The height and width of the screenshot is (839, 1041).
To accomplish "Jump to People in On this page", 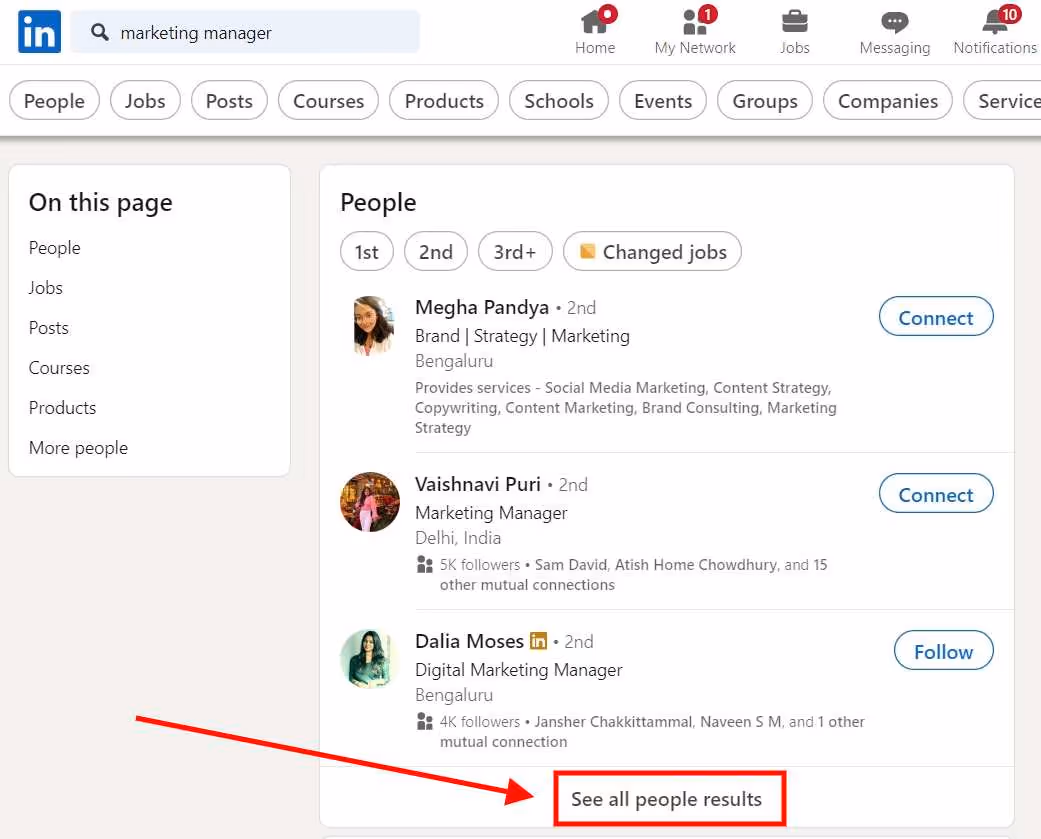I will point(54,248).
